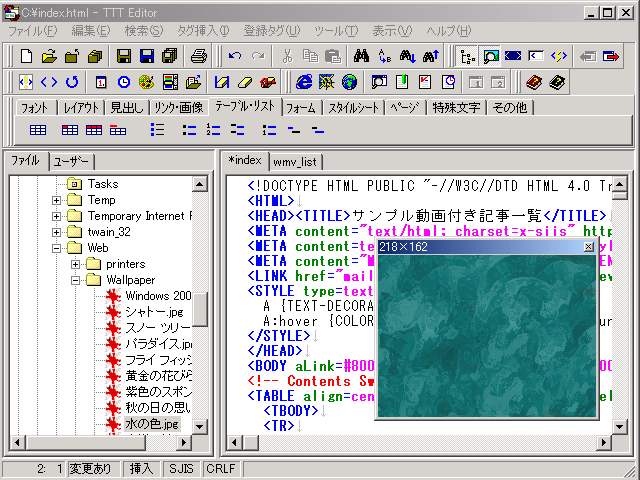This screenshot has width=640, height=480.
Task: Select the 水の色.jpg file
Action: click(152, 424)
